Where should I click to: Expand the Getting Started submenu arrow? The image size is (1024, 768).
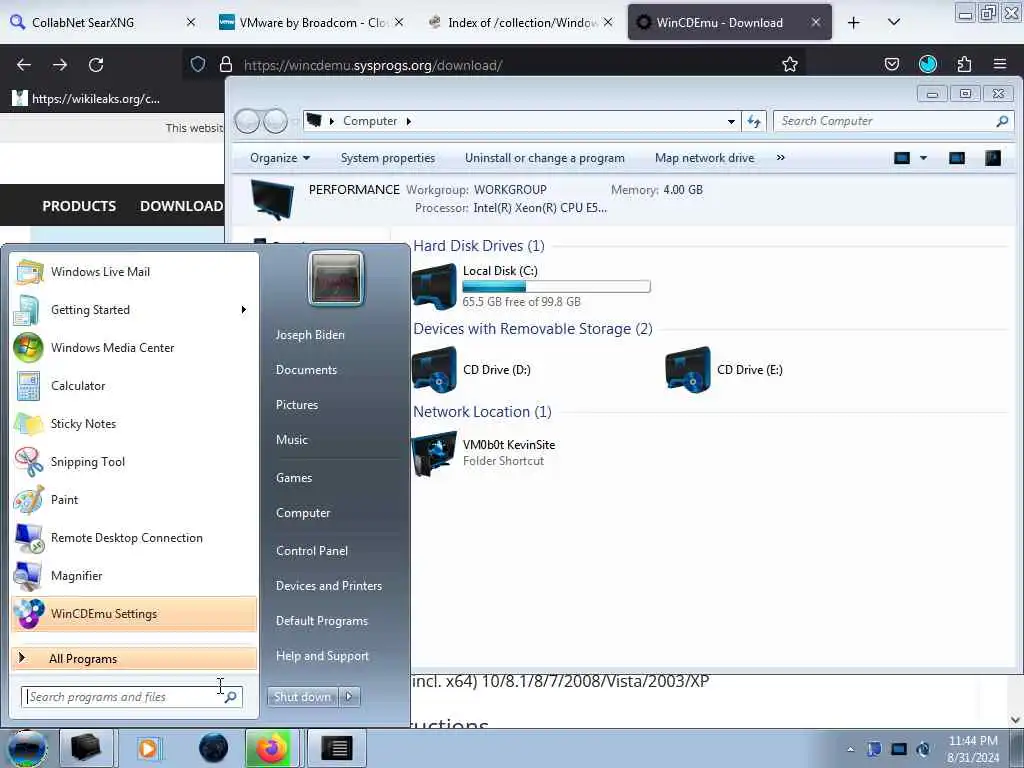tap(244, 310)
